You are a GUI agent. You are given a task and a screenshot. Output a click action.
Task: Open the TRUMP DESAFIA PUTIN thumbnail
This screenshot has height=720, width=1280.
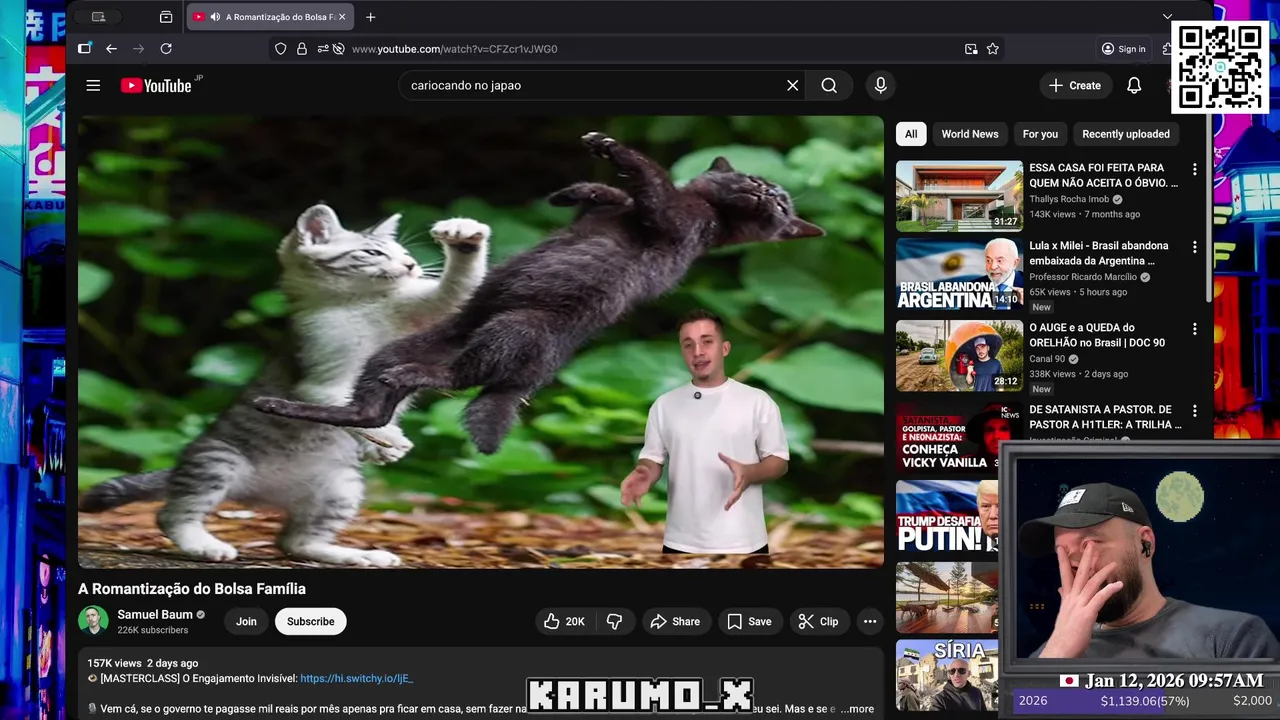click(x=947, y=517)
